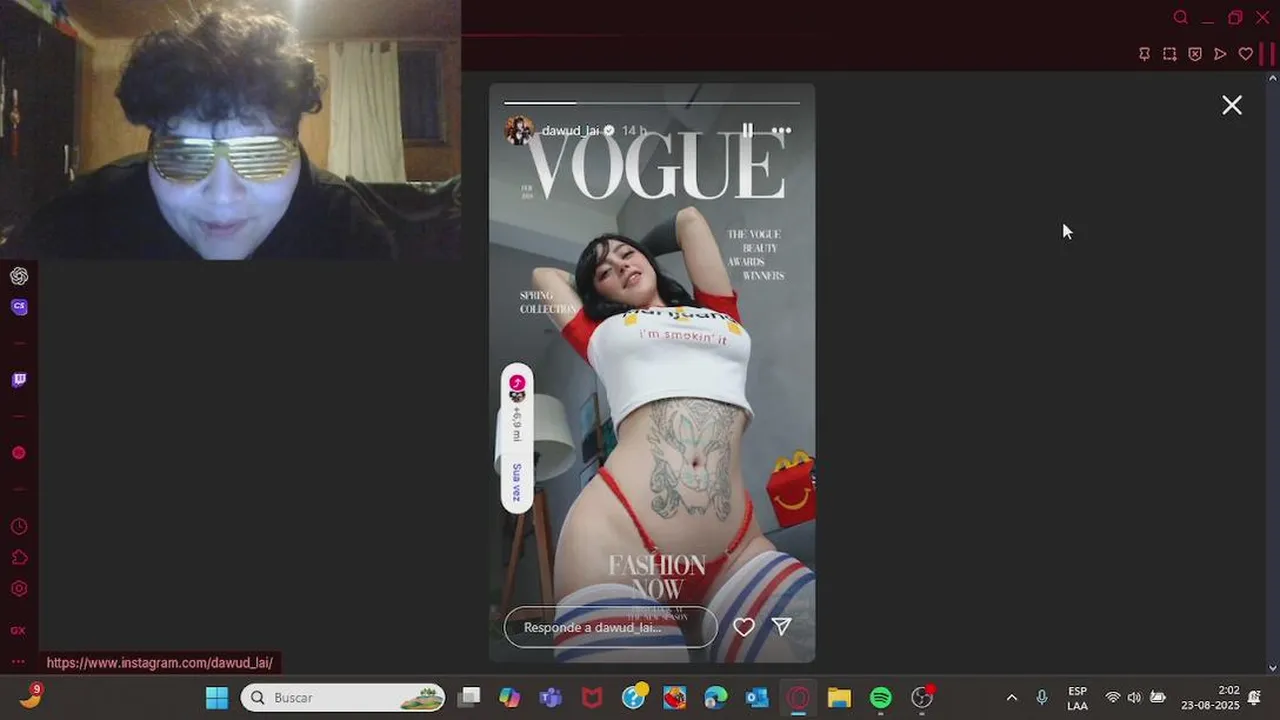Open OBS Studio taskbar icon
The image size is (1280, 720).
pyautogui.click(x=922, y=697)
